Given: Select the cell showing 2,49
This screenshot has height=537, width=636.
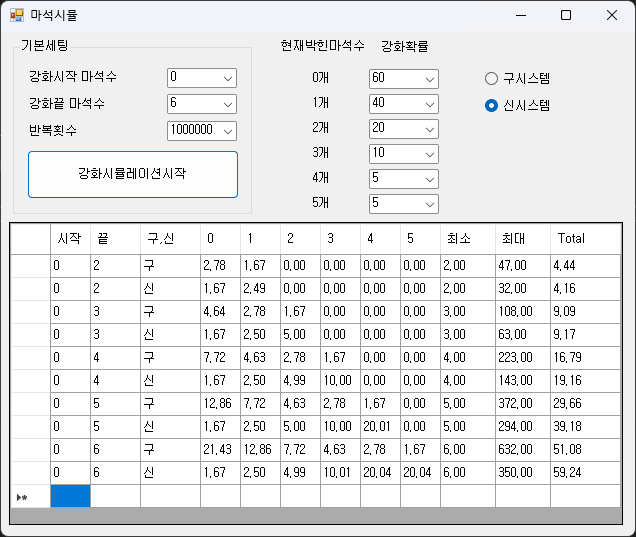Looking at the screenshot, I should pyautogui.click(x=260, y=289).
